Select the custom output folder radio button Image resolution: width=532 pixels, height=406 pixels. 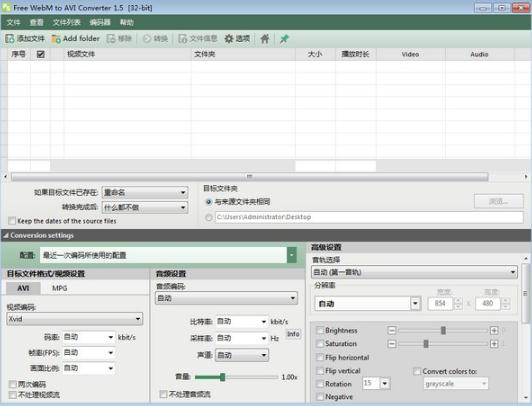click(209, 217)
